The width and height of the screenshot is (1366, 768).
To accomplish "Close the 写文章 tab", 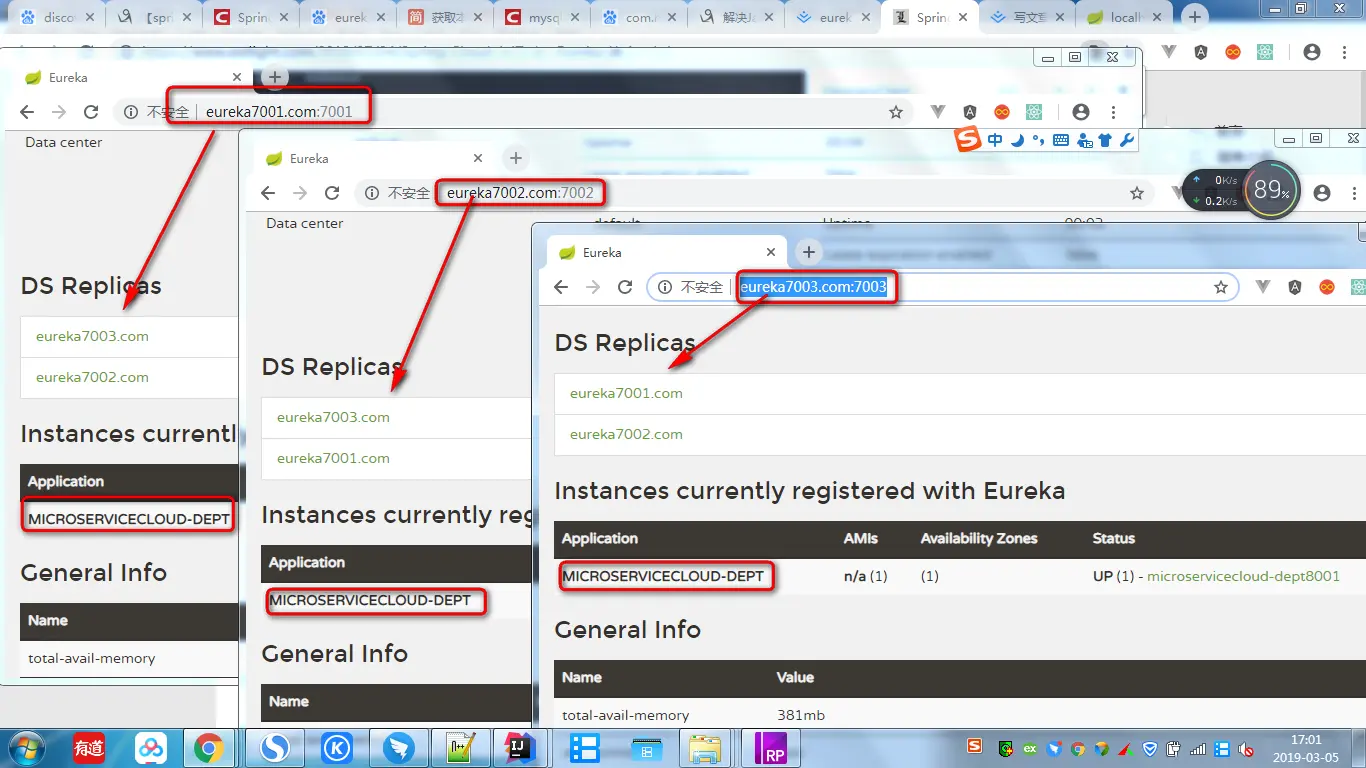I will pos(1060,17).
